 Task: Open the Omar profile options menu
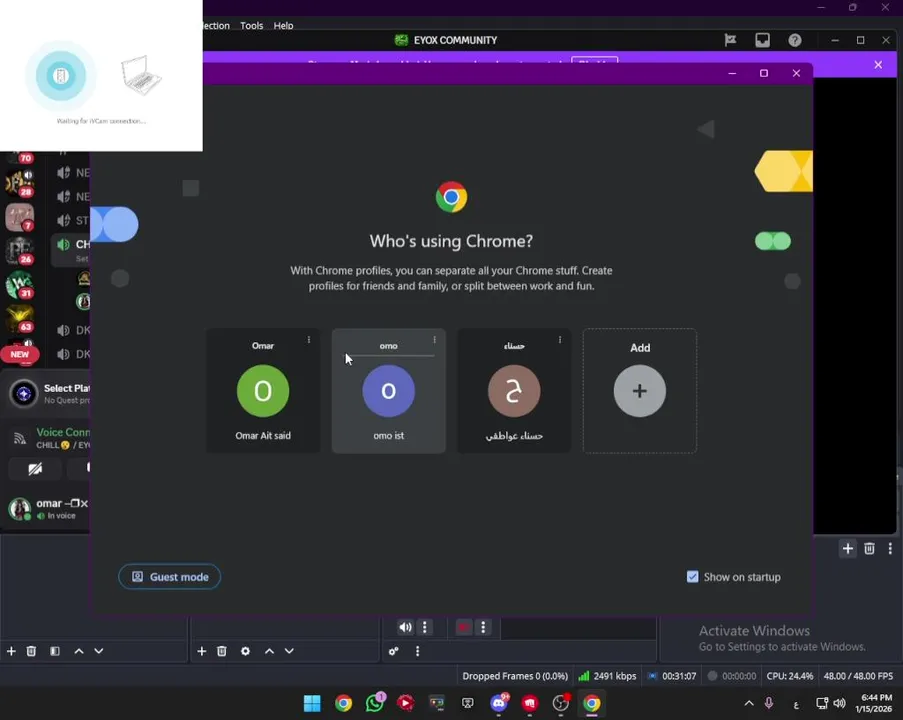[309, 340]
